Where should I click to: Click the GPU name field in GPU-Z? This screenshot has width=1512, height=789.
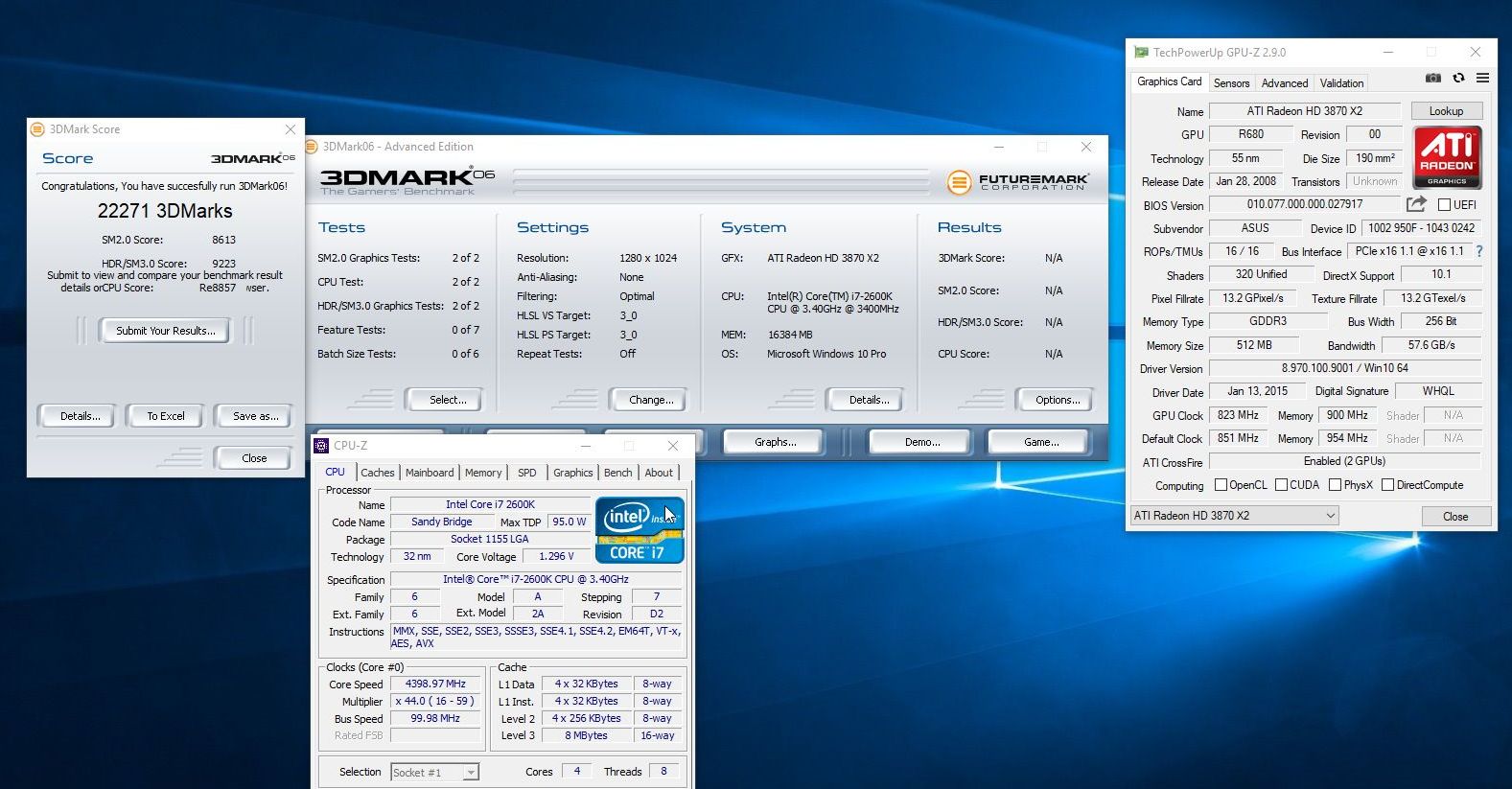(x=1304, y=111)
